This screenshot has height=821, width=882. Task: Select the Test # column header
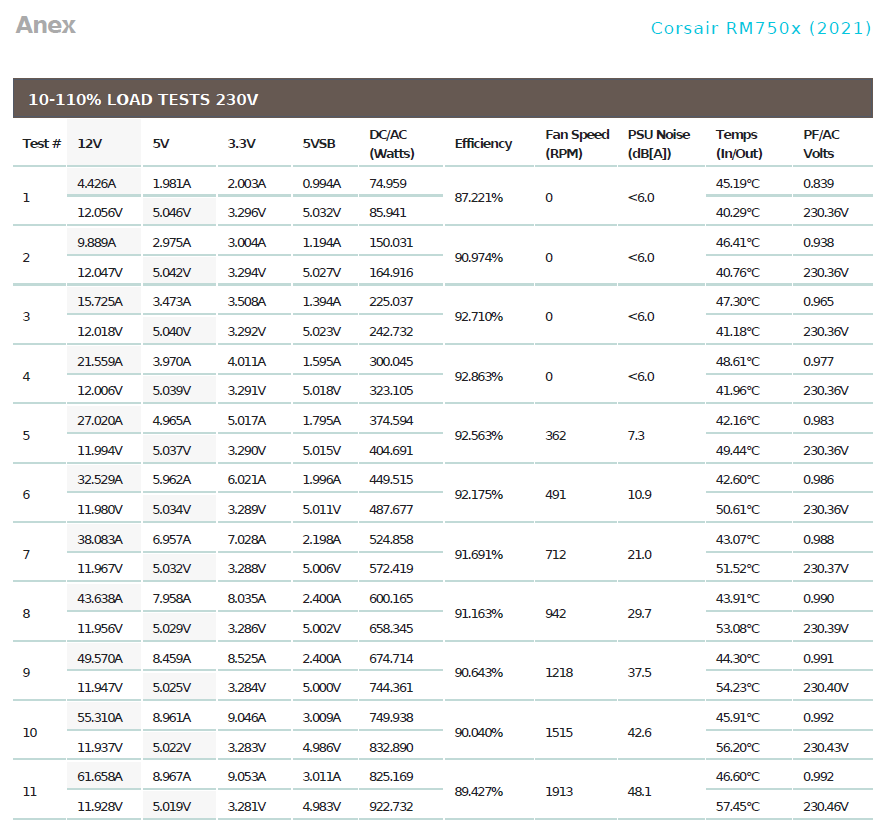(x=42, y=144)
